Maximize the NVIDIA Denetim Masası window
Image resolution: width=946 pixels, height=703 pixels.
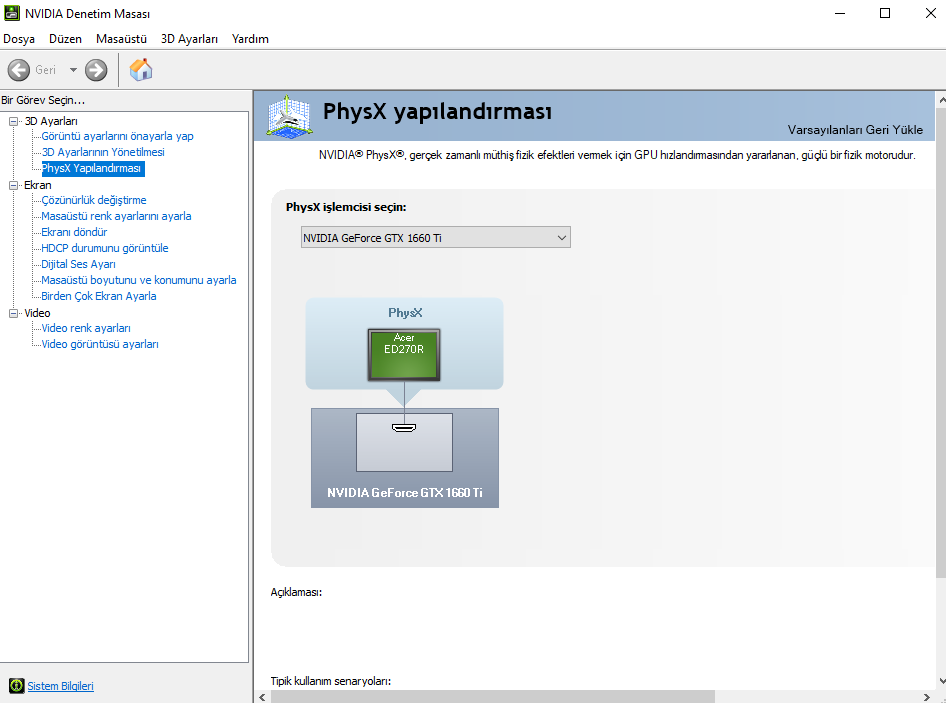pyautogui.click(x=884, y=13)
